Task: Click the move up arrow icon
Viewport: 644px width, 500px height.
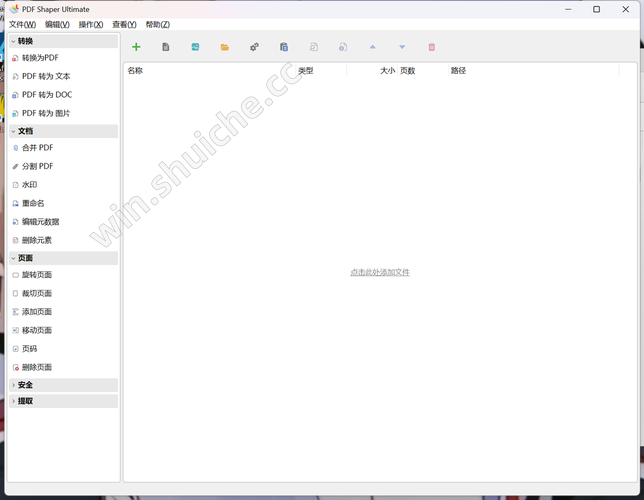Action: point(373,47)
